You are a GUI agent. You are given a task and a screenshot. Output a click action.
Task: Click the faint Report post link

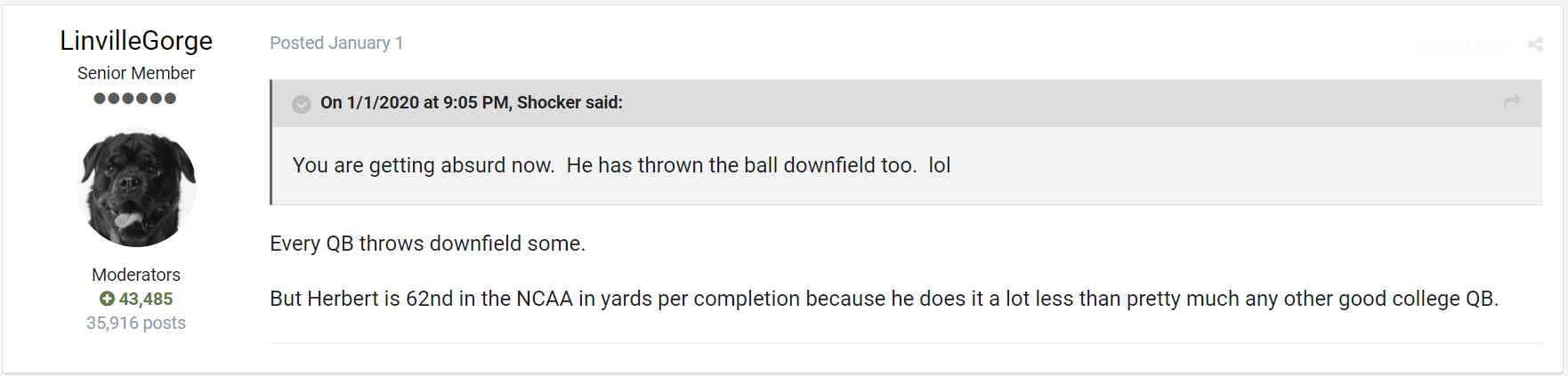pyautogui.click(x=1465, y=44)
